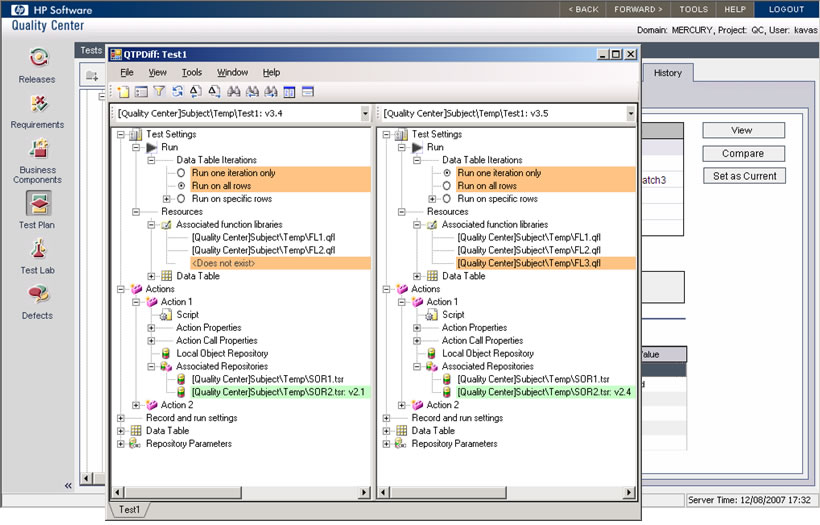Screen dimensions: 820x525
Task: Click the Set as Current button
Action: pyautogui.click(x=744, y=176)
